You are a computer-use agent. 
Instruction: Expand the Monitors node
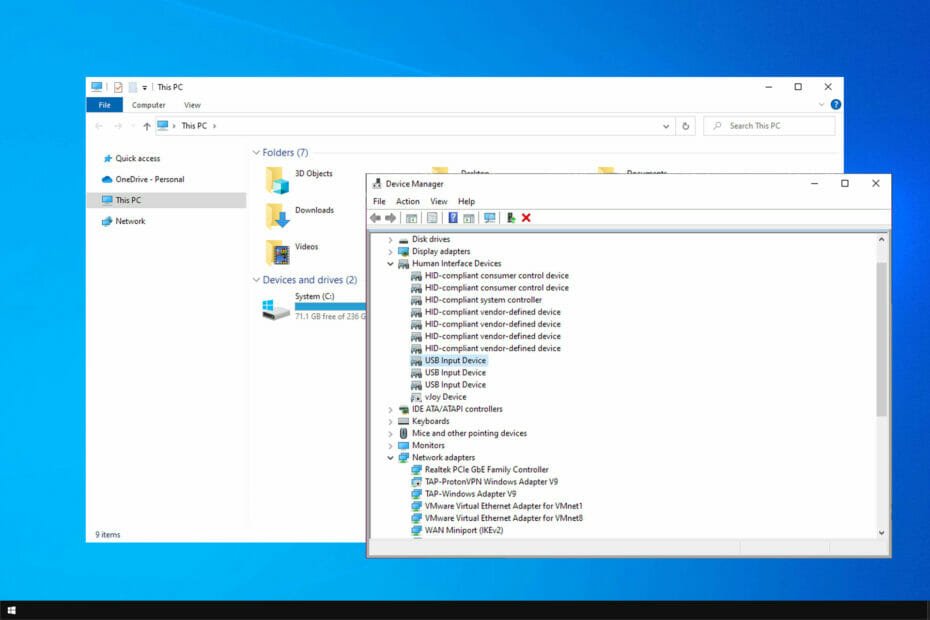(390, 446)
